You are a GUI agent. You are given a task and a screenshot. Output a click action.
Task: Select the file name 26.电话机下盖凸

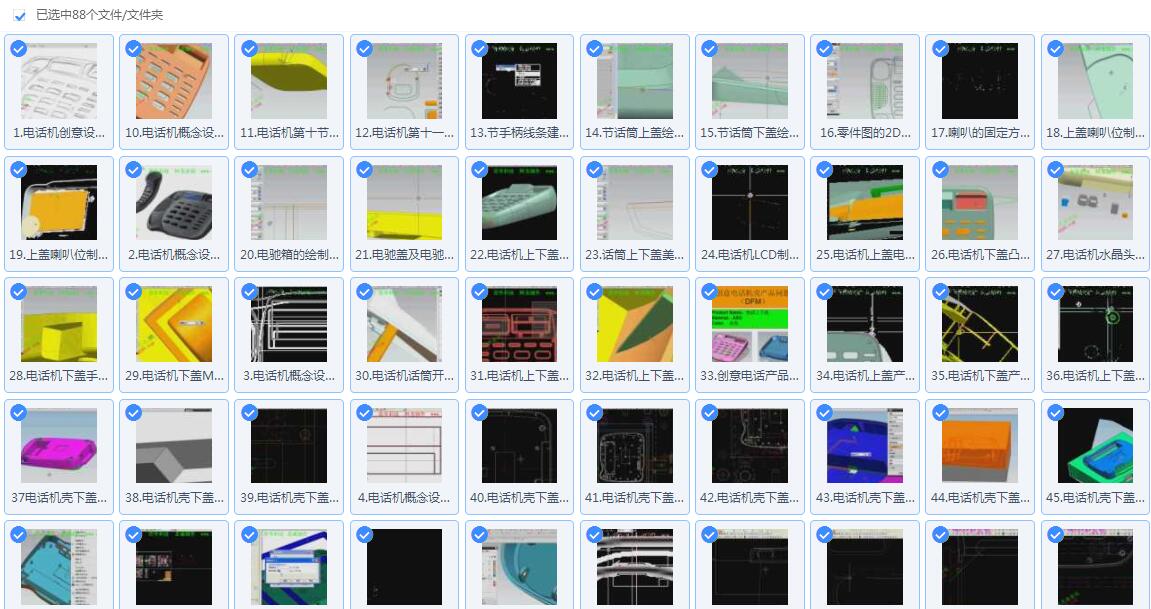pos(980,255)
